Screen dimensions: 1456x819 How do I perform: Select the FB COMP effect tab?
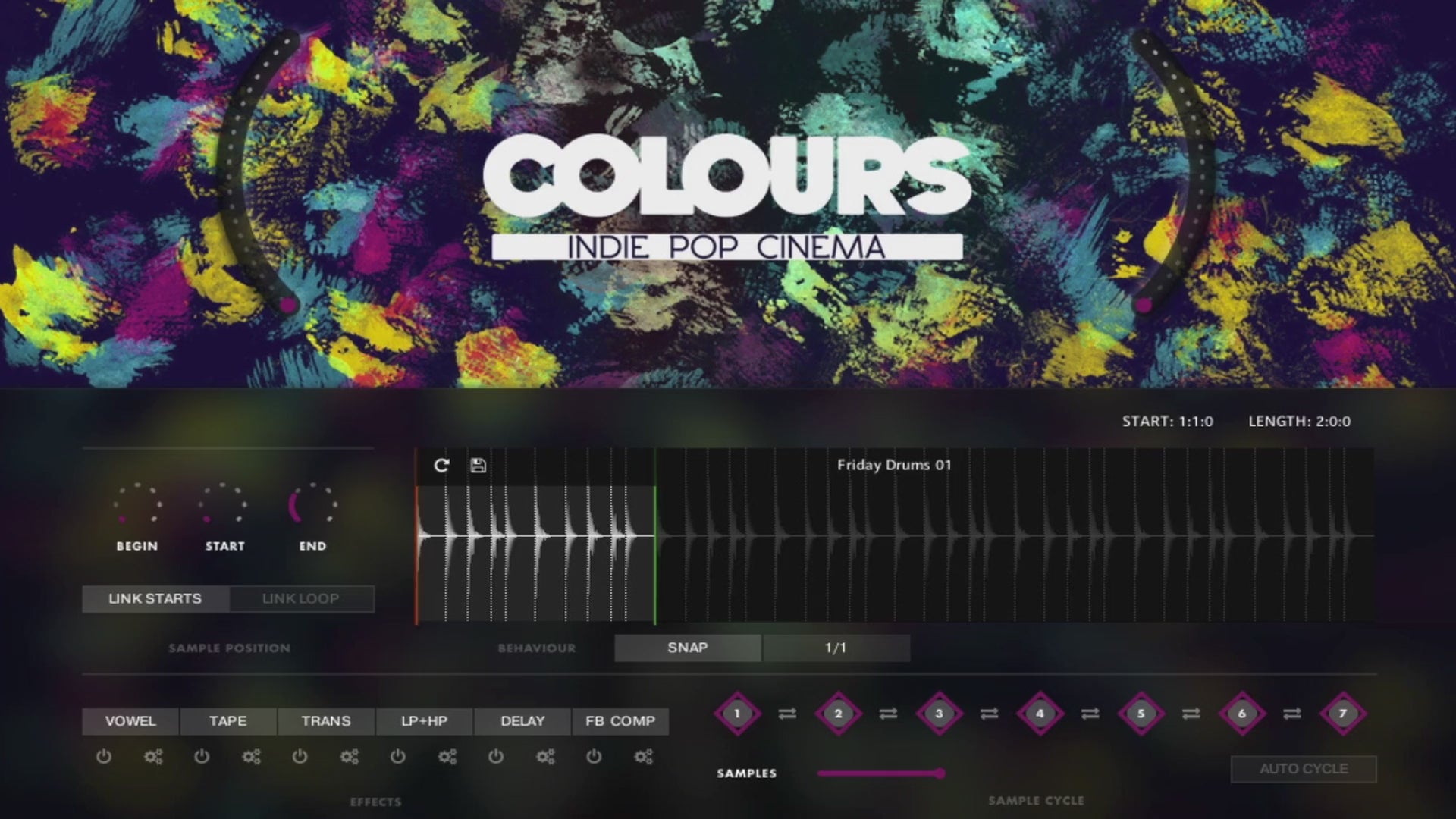coord(620,721)
